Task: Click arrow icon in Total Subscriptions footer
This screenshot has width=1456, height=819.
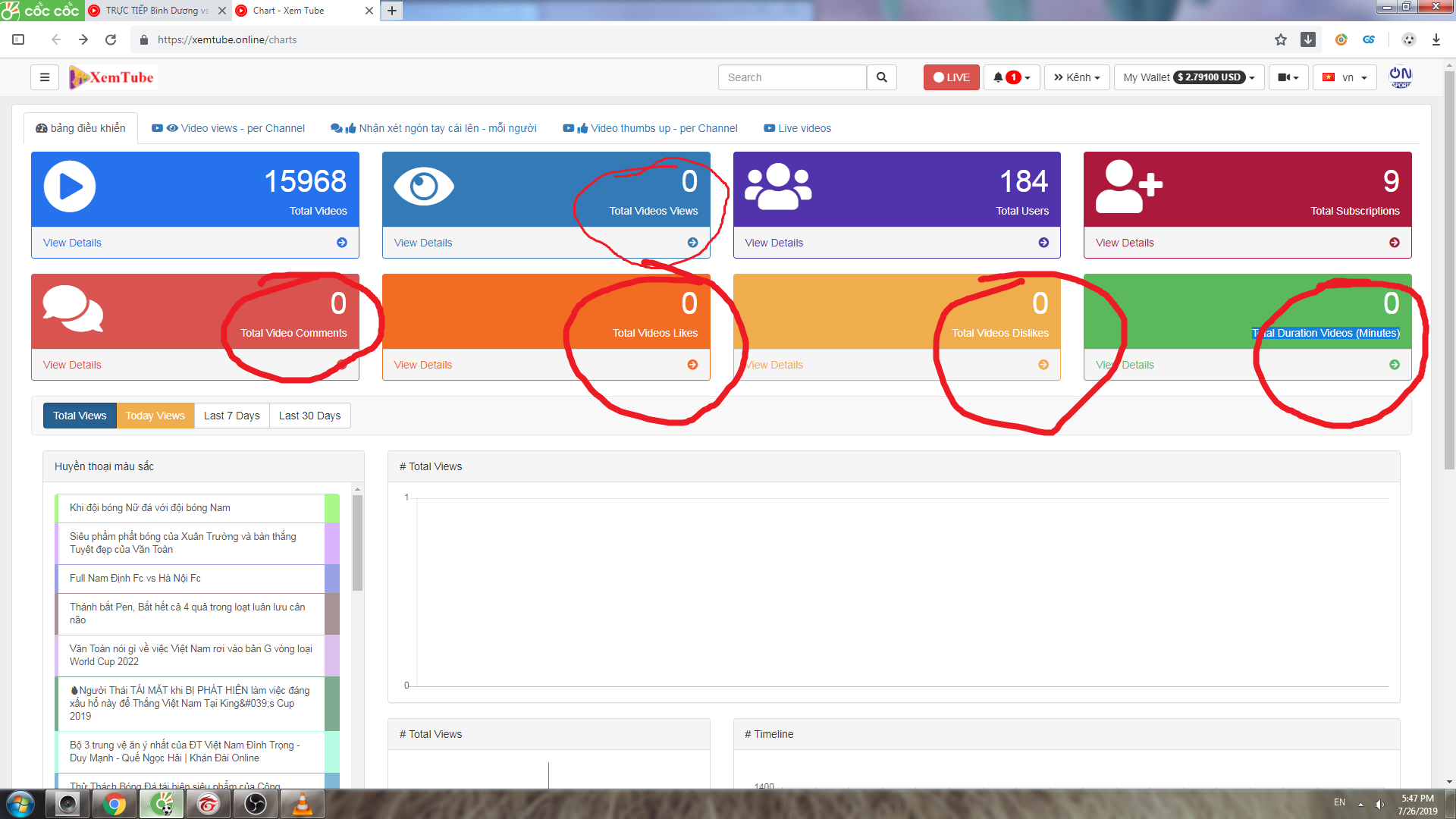Action: tap(1395, 243)
